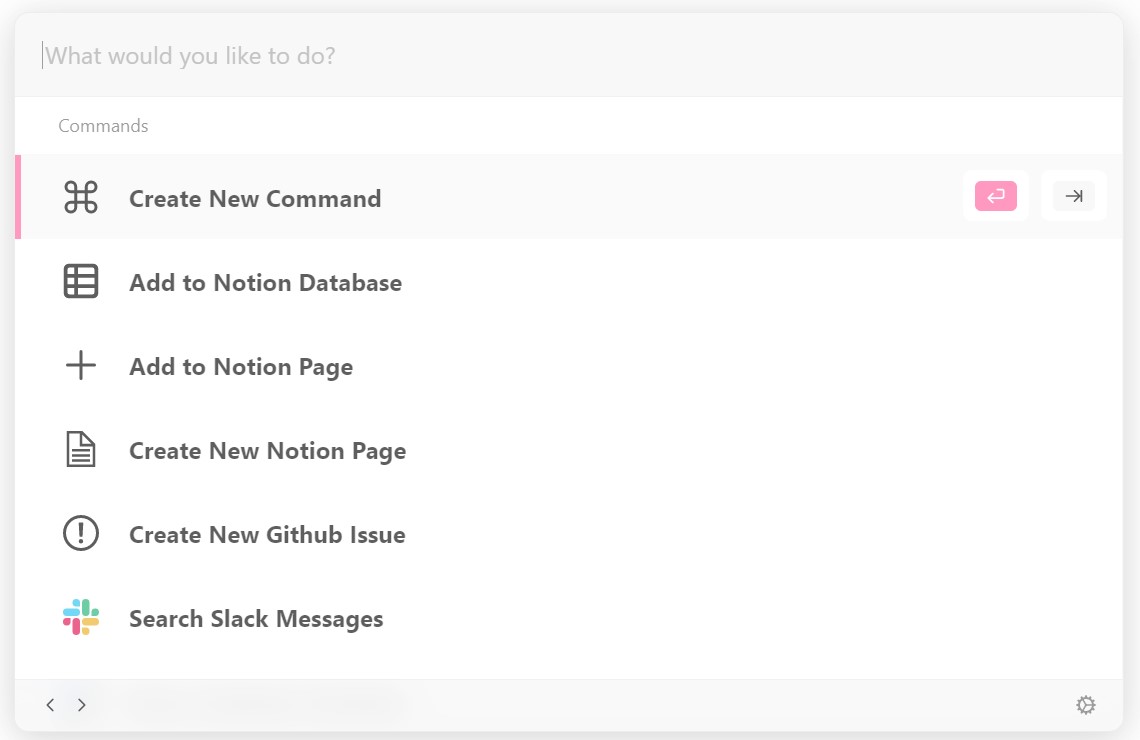
Task: Click the pink selection bar on highlighted row
Action: point(18,197)
